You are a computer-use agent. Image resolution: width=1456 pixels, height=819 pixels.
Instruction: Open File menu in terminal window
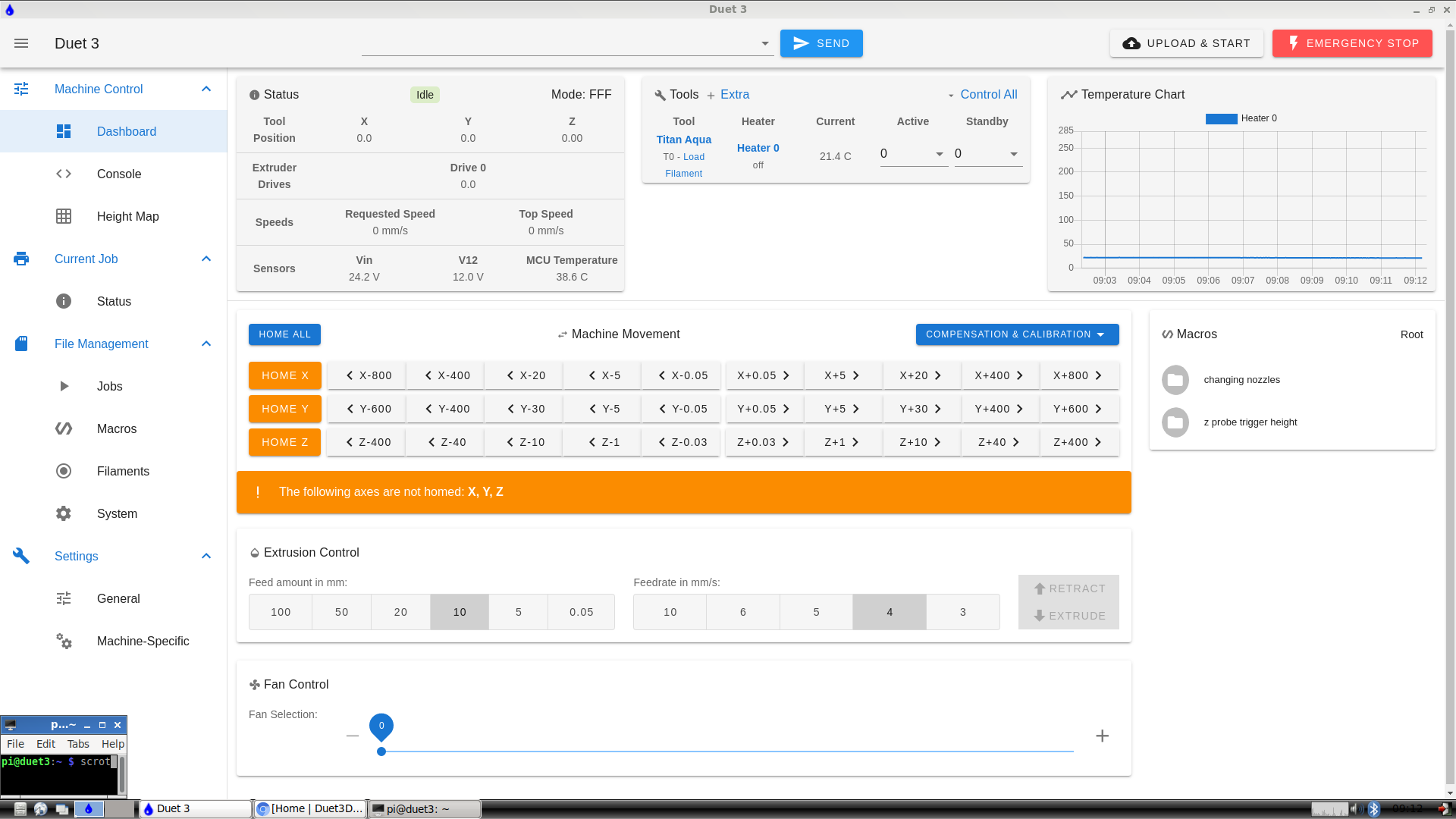[x=15, y=744]
